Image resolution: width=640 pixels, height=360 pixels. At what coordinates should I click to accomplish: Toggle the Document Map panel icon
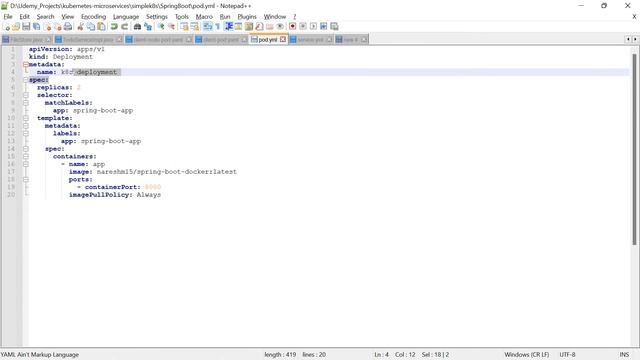248,27
